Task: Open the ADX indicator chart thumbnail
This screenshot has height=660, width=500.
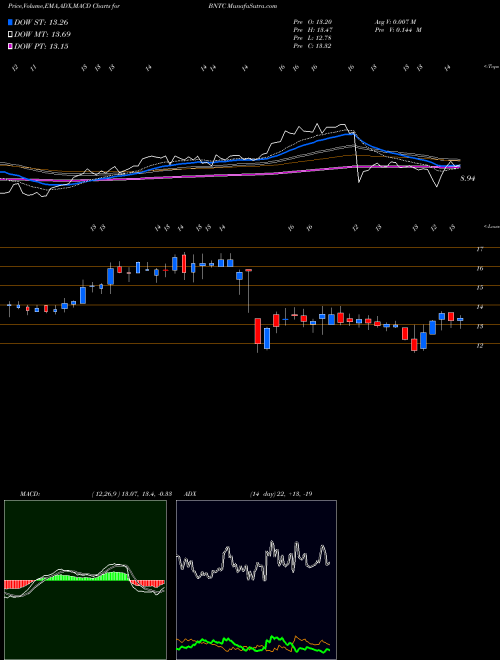Action: click(256, 580)
